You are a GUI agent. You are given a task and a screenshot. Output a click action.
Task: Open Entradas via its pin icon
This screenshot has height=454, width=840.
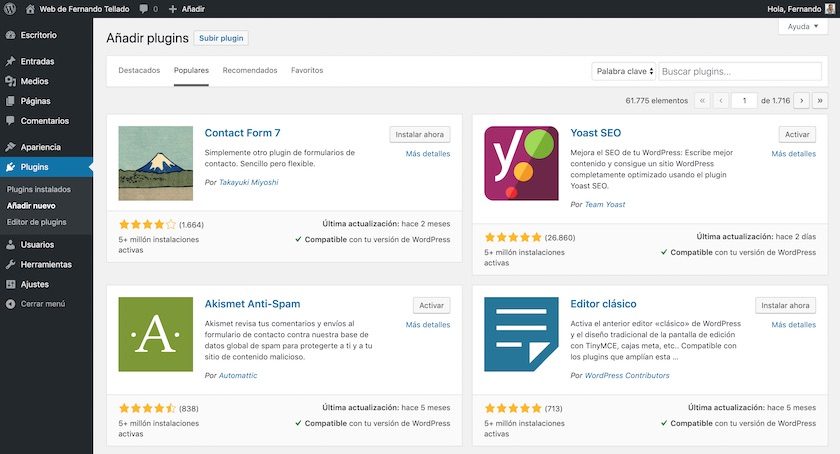(x=10, y=61)
